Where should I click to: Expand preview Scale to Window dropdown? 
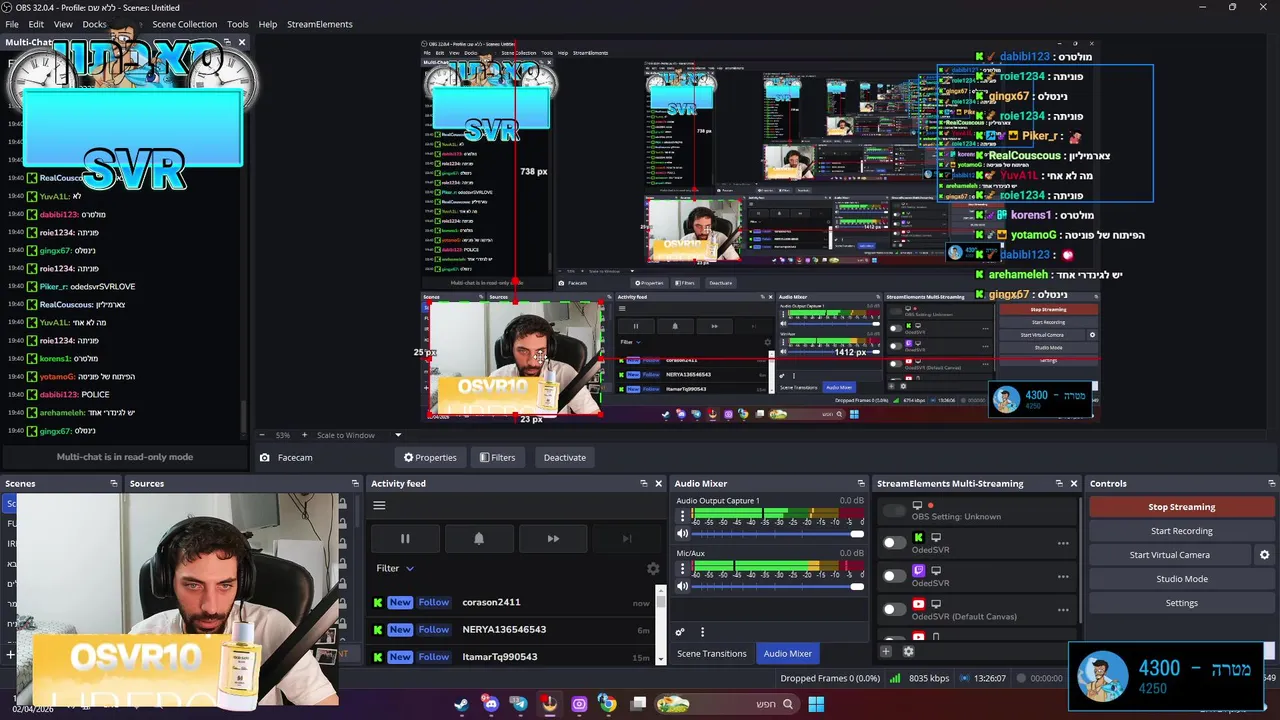click(x=397, y=435)
